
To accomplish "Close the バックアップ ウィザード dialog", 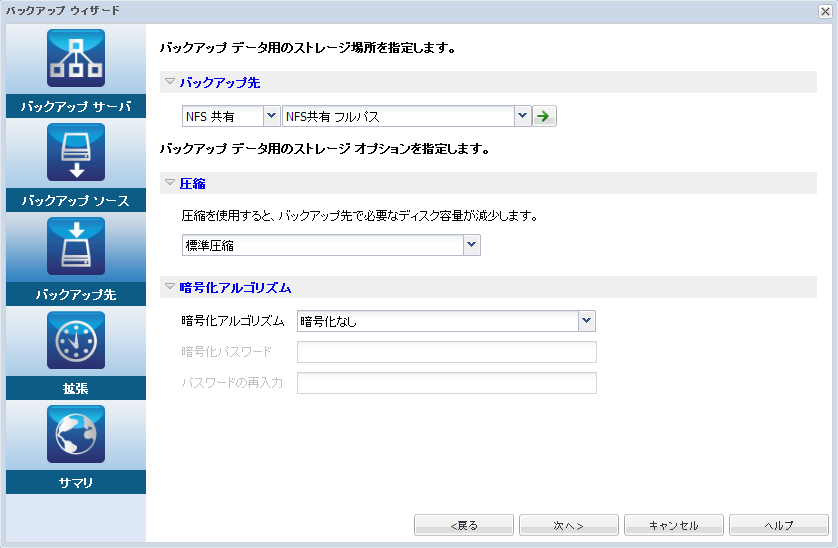I will [x=825, y=11].
